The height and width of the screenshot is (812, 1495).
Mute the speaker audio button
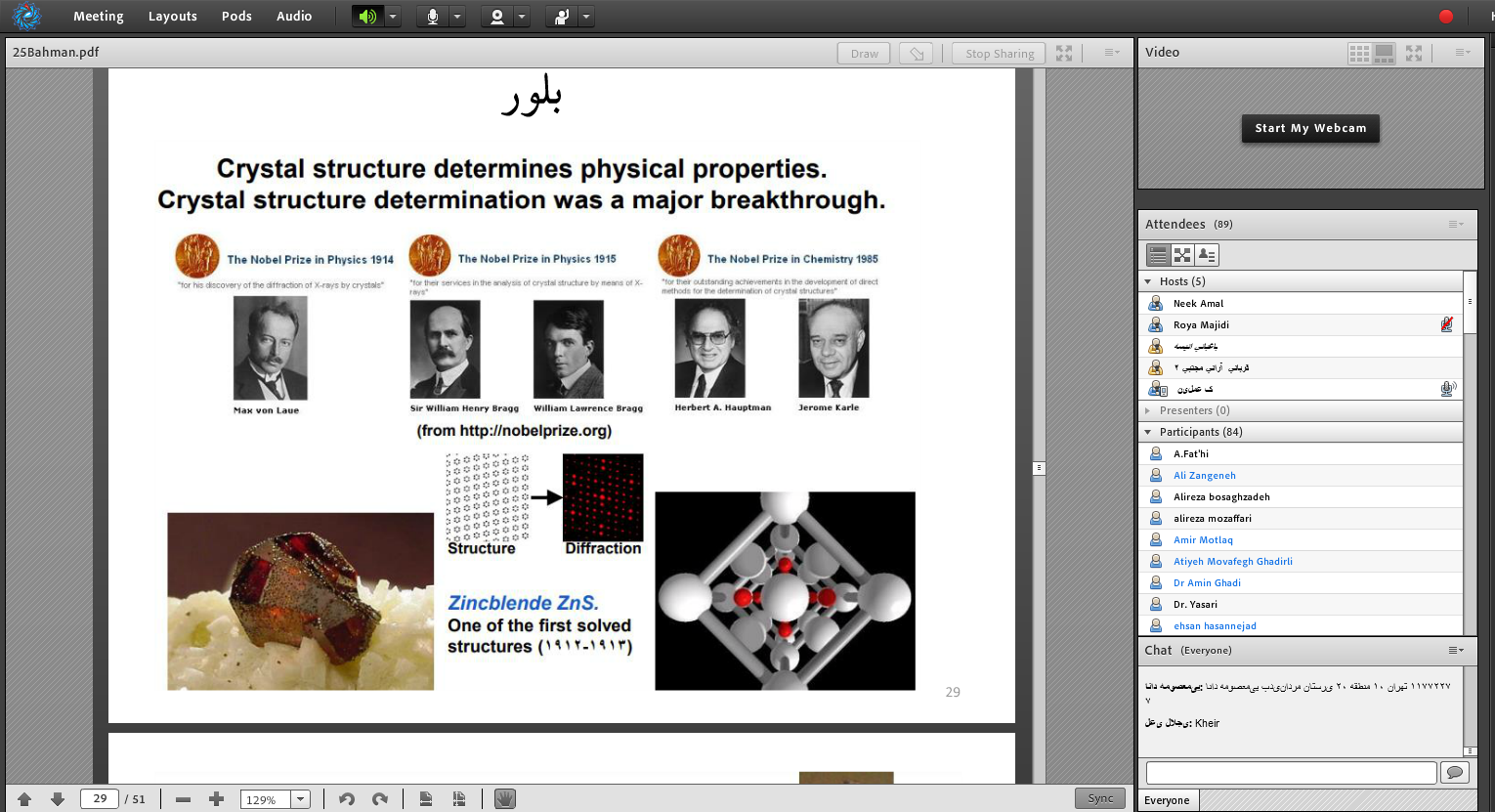click(x=367, y=17)
